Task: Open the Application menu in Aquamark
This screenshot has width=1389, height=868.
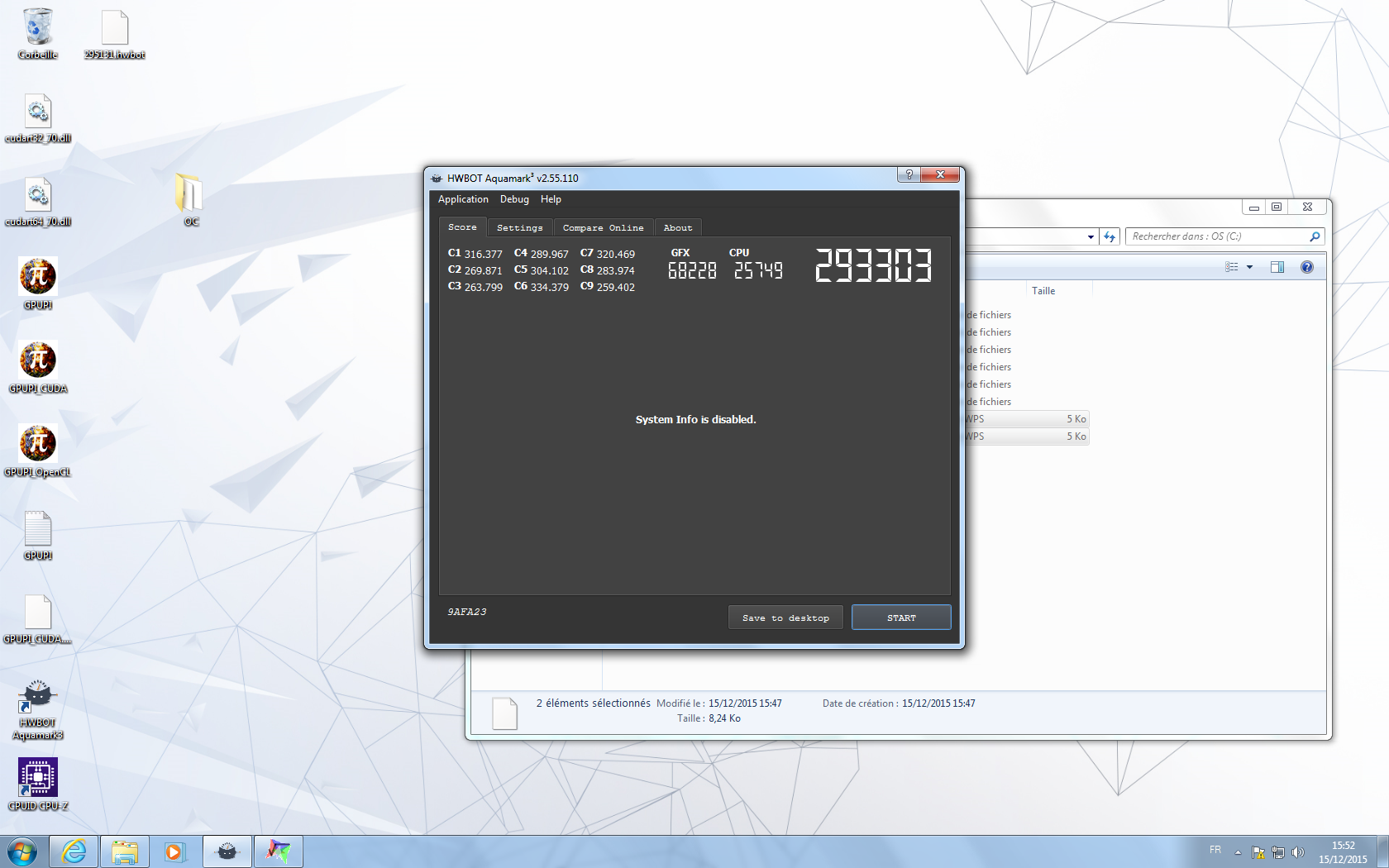Action: [463, 199]
